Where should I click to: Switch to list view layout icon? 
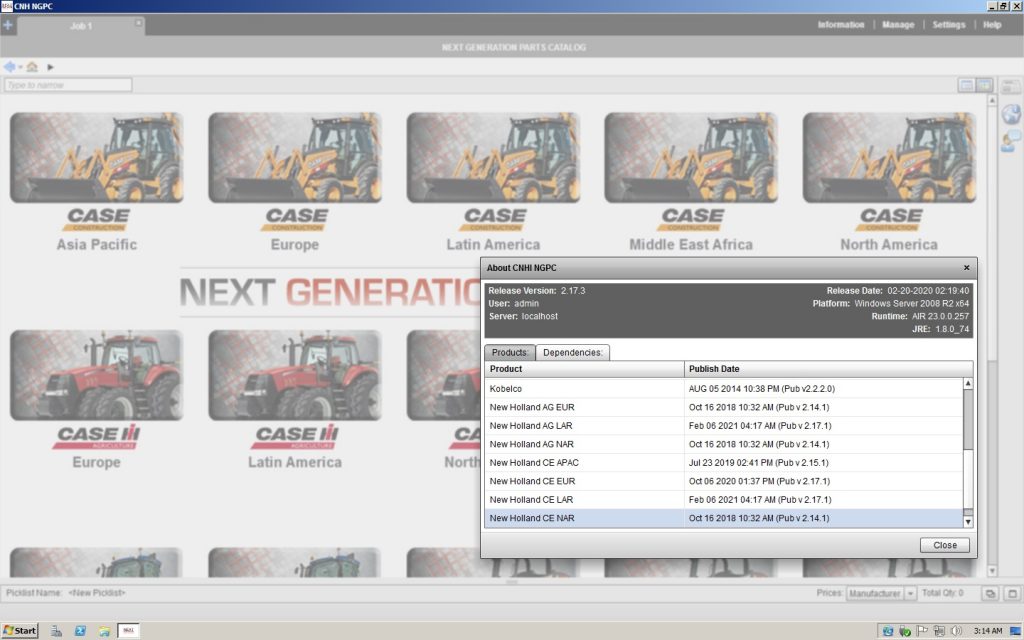[966, 85]
